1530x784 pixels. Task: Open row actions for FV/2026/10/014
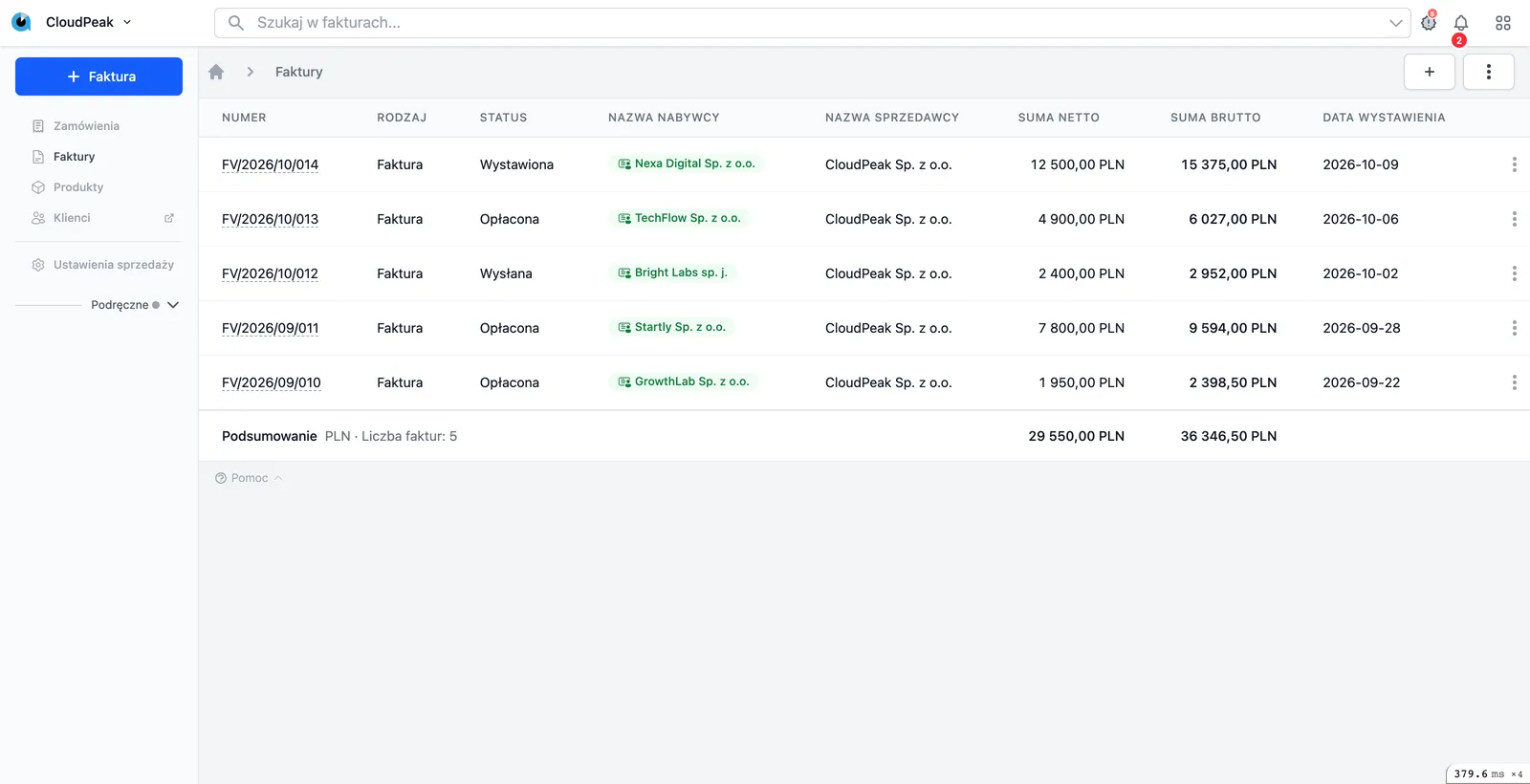pyautogui.click(x=1514, y=164)
